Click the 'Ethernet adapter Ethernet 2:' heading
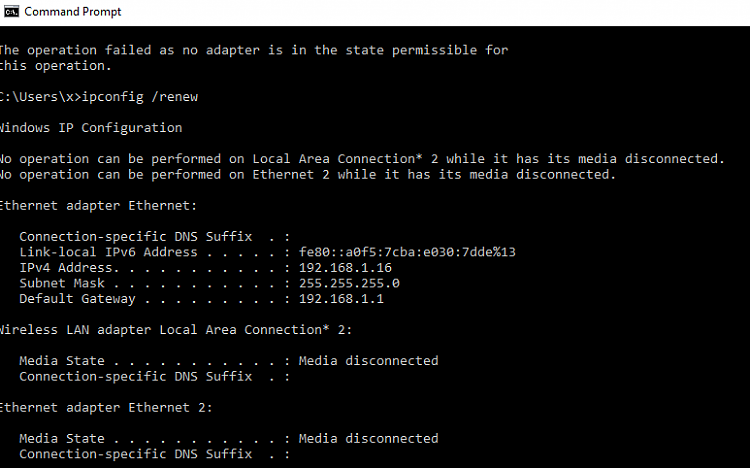Viewport: 750px width, 468px height. pyautogui.click(x=106, y=408)
